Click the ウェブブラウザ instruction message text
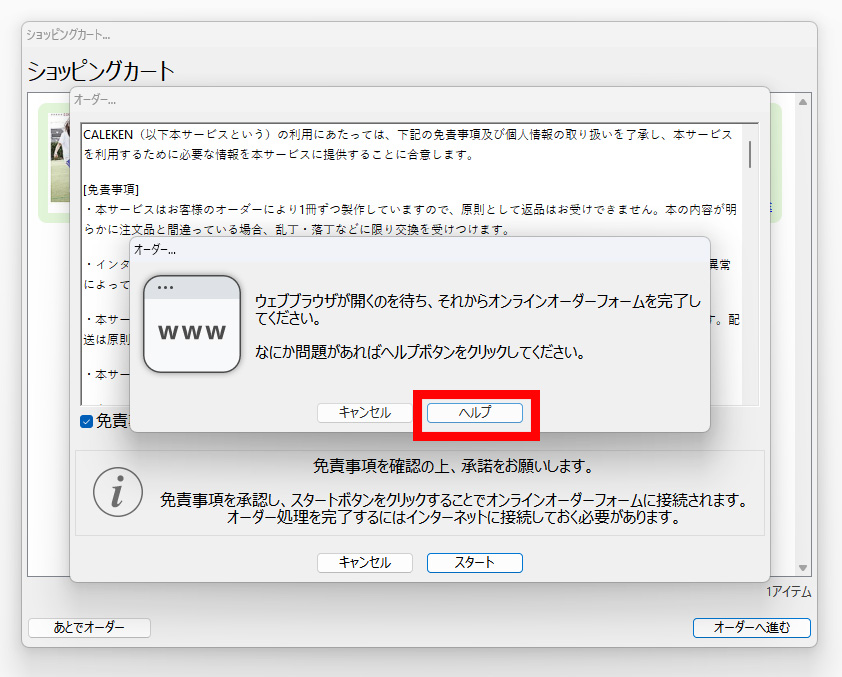The height and width of the screenshot is (677, 842). coord(478,310)
